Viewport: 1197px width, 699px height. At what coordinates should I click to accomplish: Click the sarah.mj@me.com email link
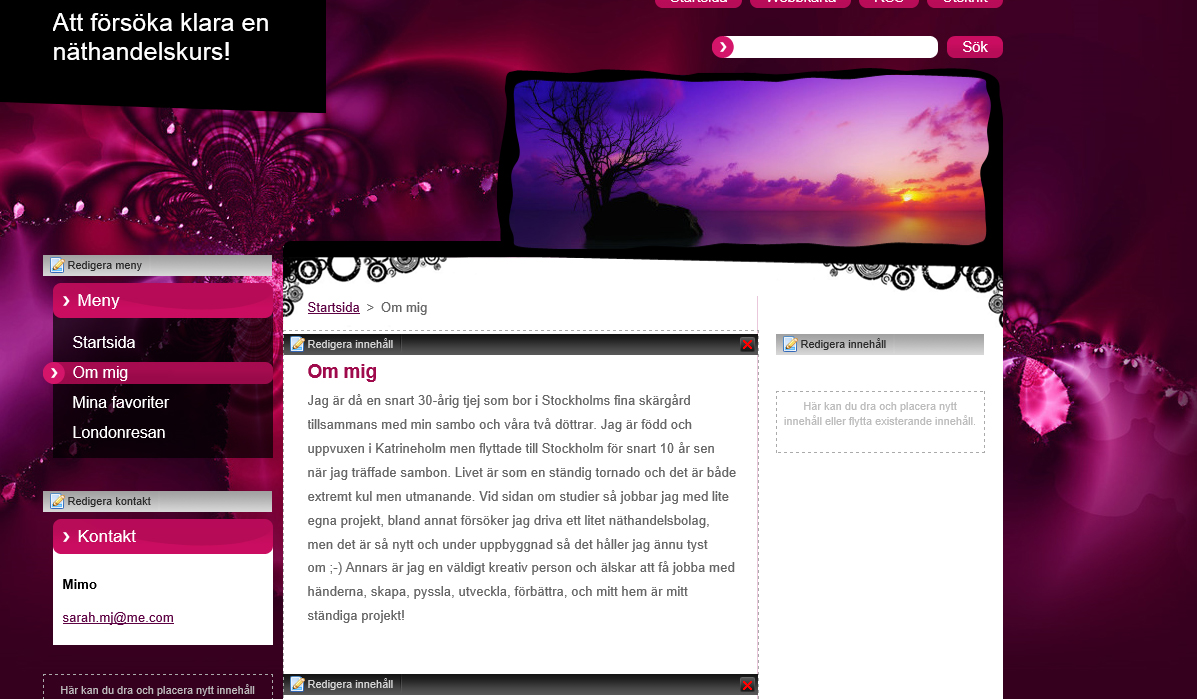[x=118, y=618]
